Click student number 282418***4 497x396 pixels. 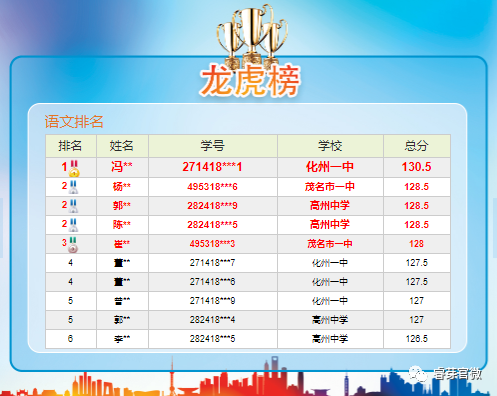pos(212,320)
